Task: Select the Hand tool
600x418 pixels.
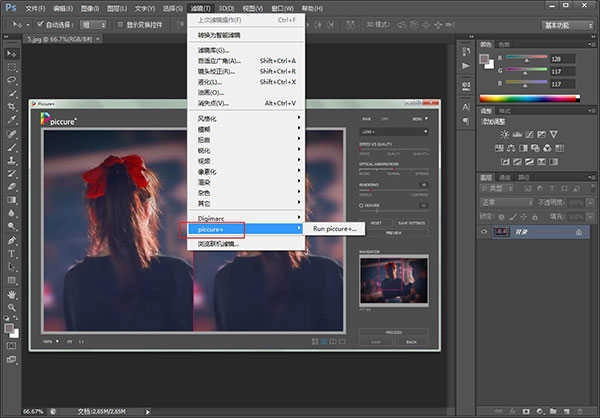Action: pos(12,295)
